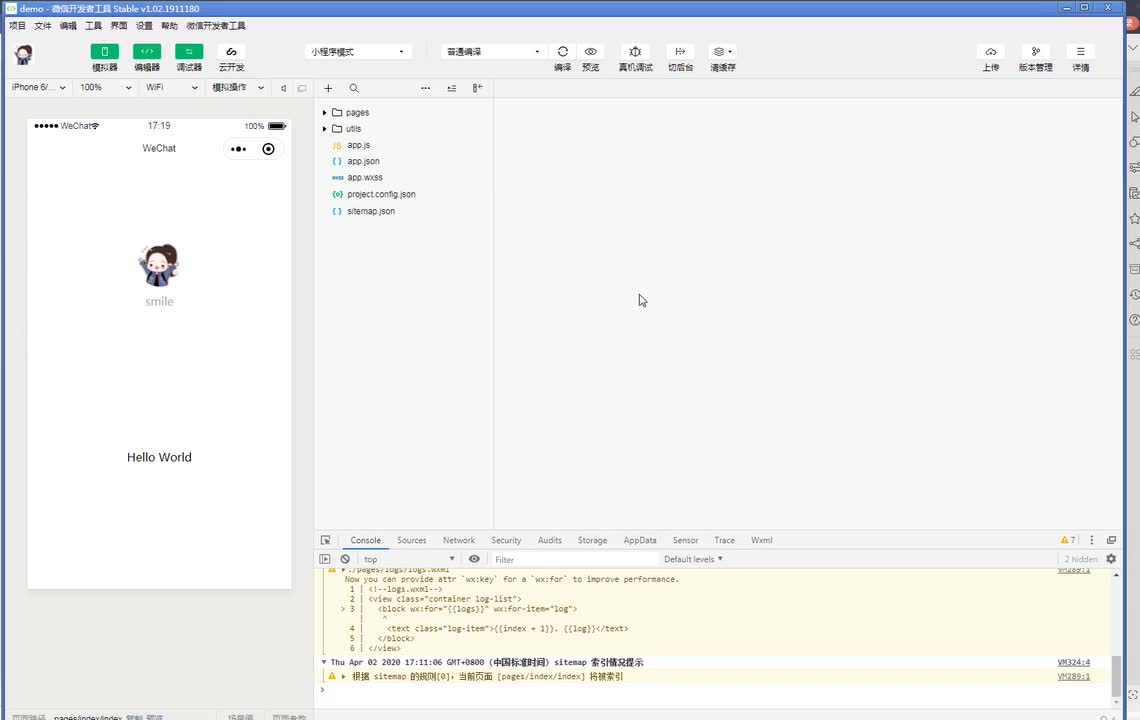Click the switch to background (切后台) icon

[681, 52]
